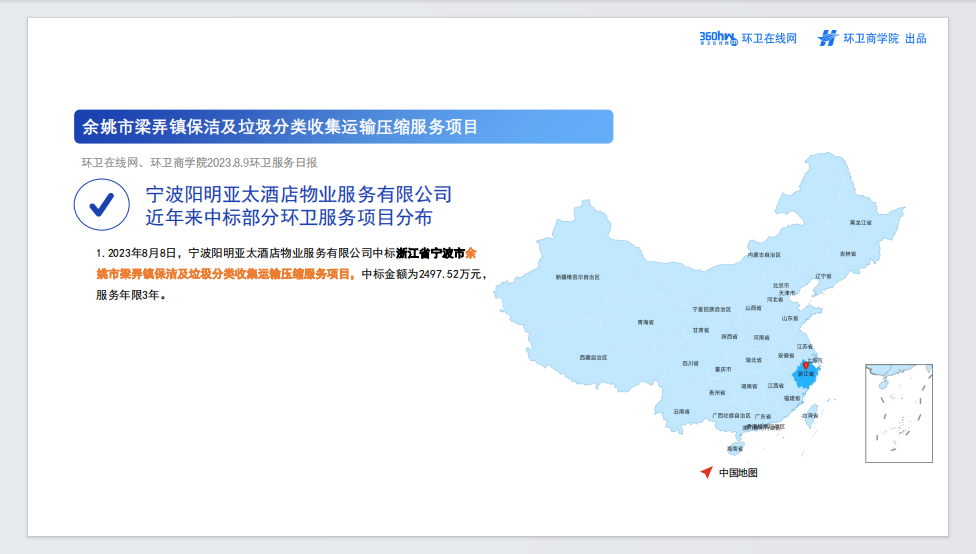Click the 海南省 map label

[x=735, y=448]
